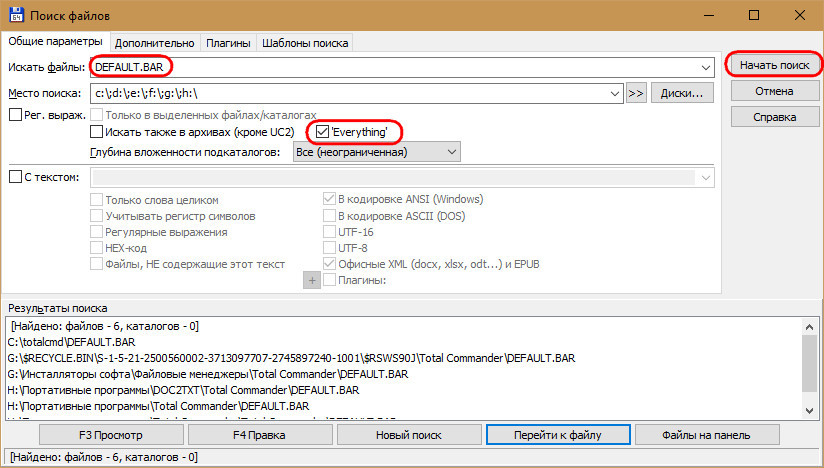Open the 'Дополнительно' tab
Screen dimensions: 824x468
pyautogui.click(x=154, y=43)
